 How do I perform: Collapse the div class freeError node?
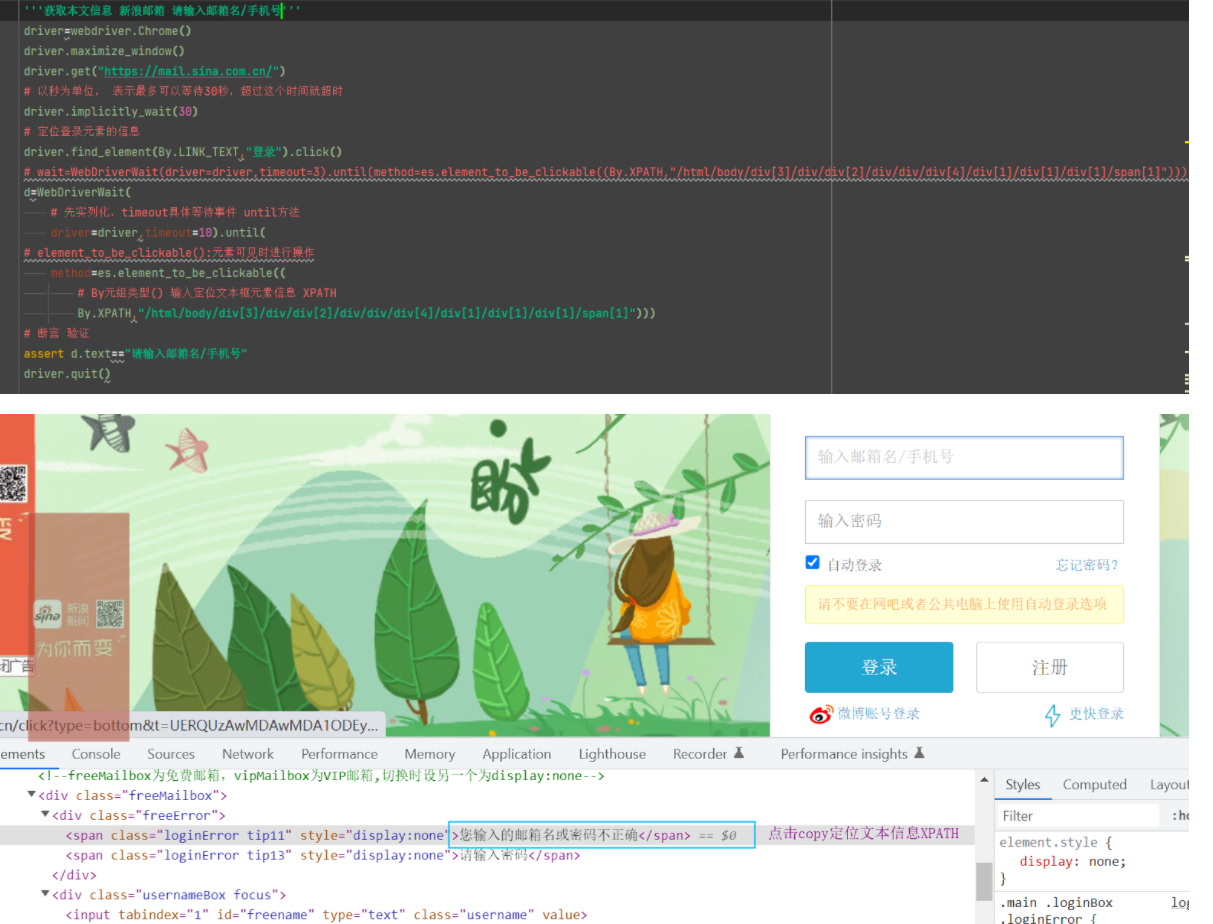45,816
